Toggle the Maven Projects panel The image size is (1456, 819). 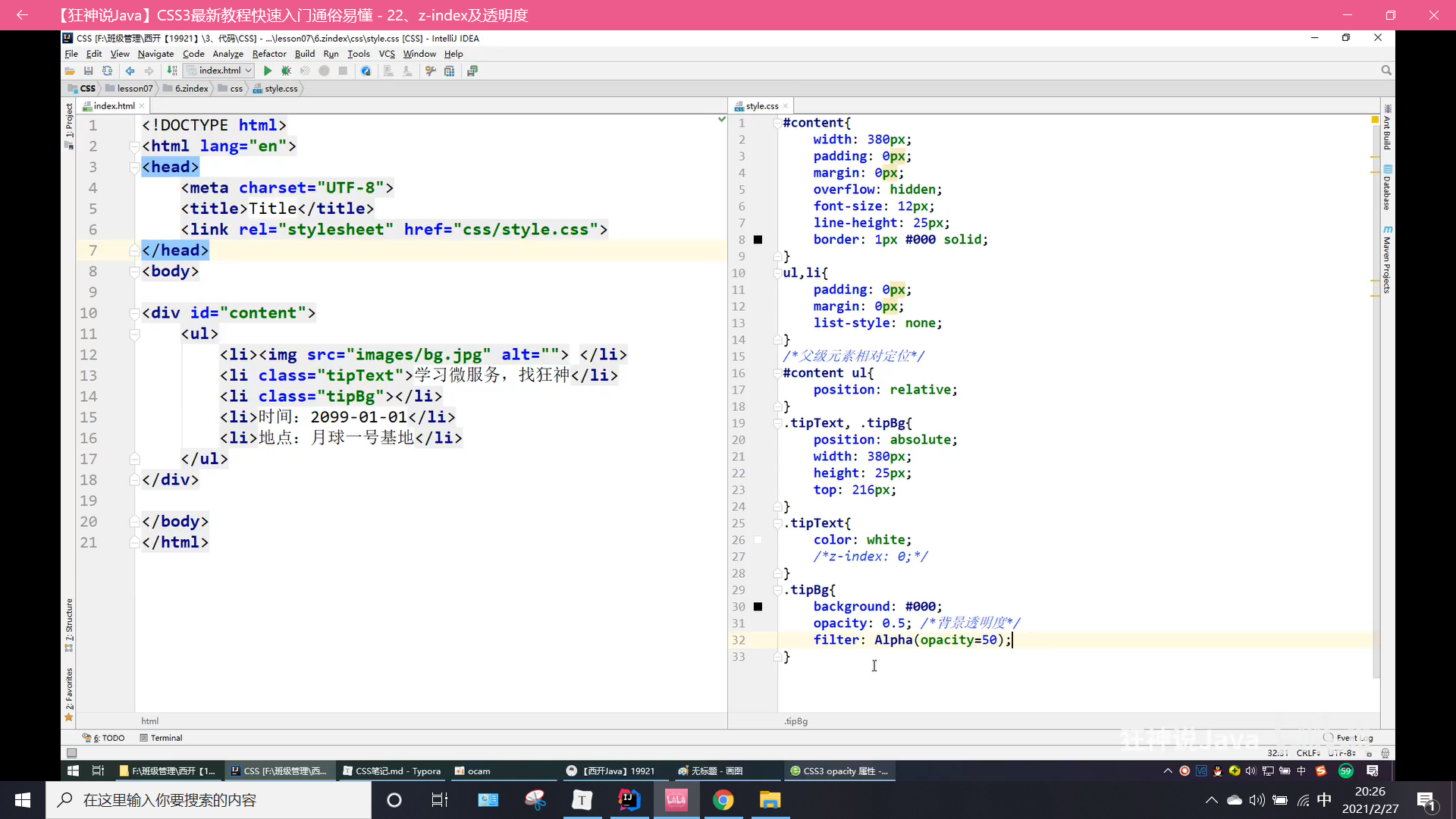(x=1387, y=262)
